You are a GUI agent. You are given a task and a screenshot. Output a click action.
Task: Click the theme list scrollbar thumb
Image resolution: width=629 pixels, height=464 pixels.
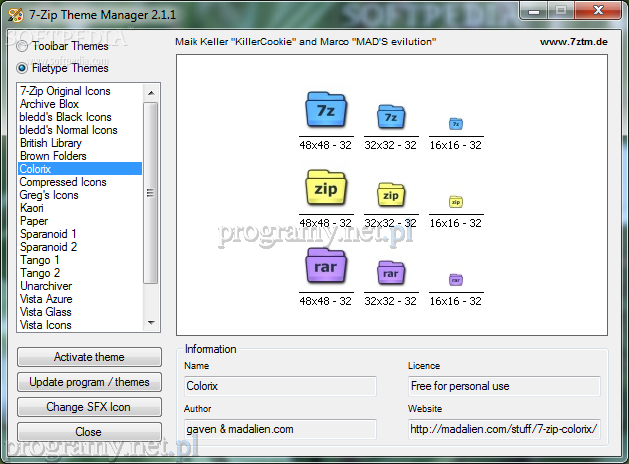[x=151, y=193]
